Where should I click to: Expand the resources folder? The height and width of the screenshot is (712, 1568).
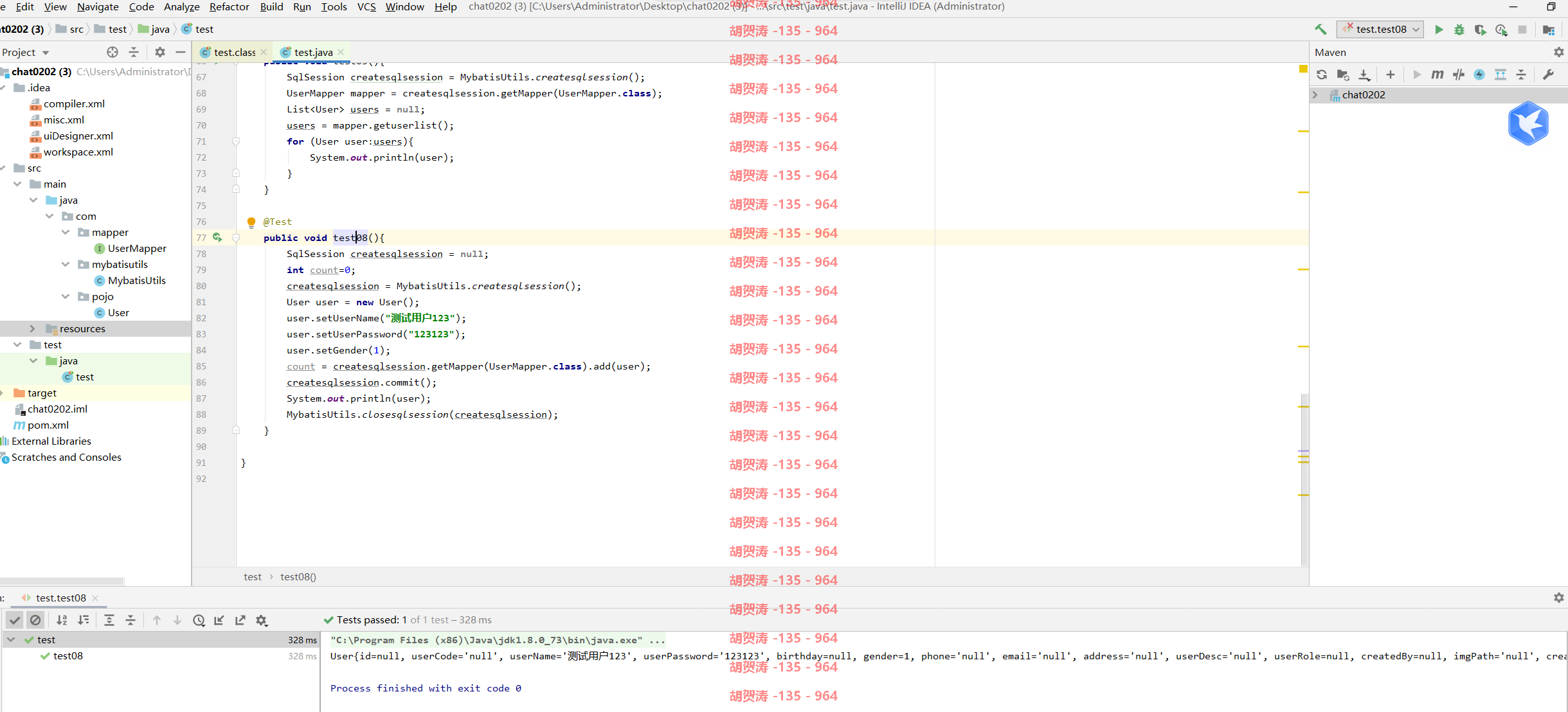coord(33,328)
